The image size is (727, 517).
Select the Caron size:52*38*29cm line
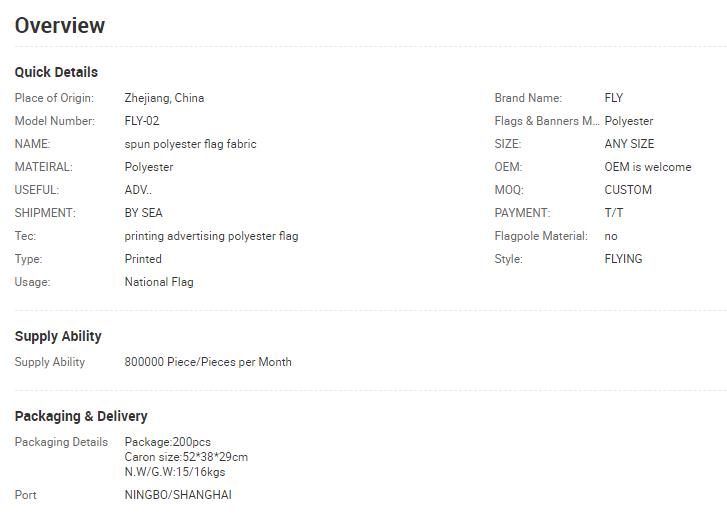coord(186,457)
